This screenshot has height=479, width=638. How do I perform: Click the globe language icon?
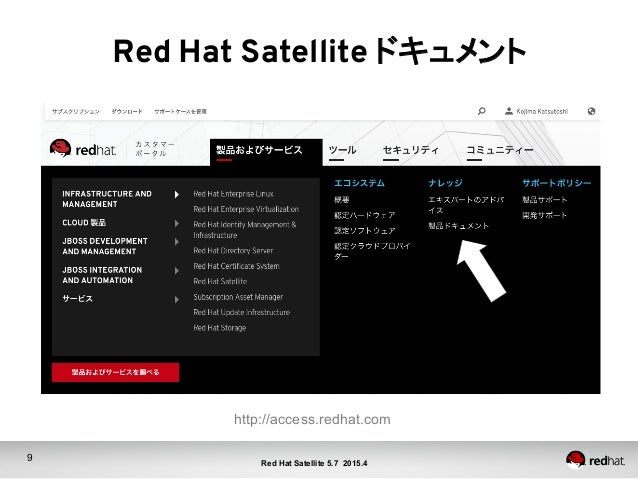592,111
